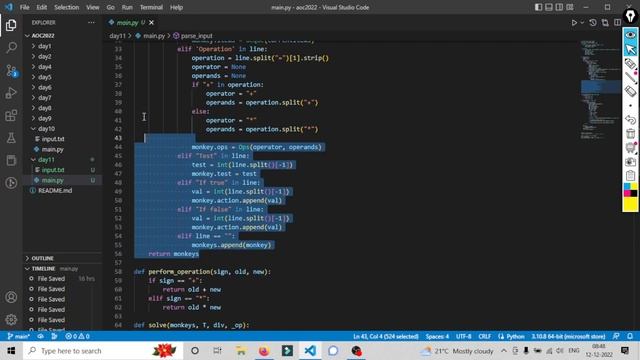Click the code minimap overview
Screen dimensions: 640x360
[x=600, y=90]
